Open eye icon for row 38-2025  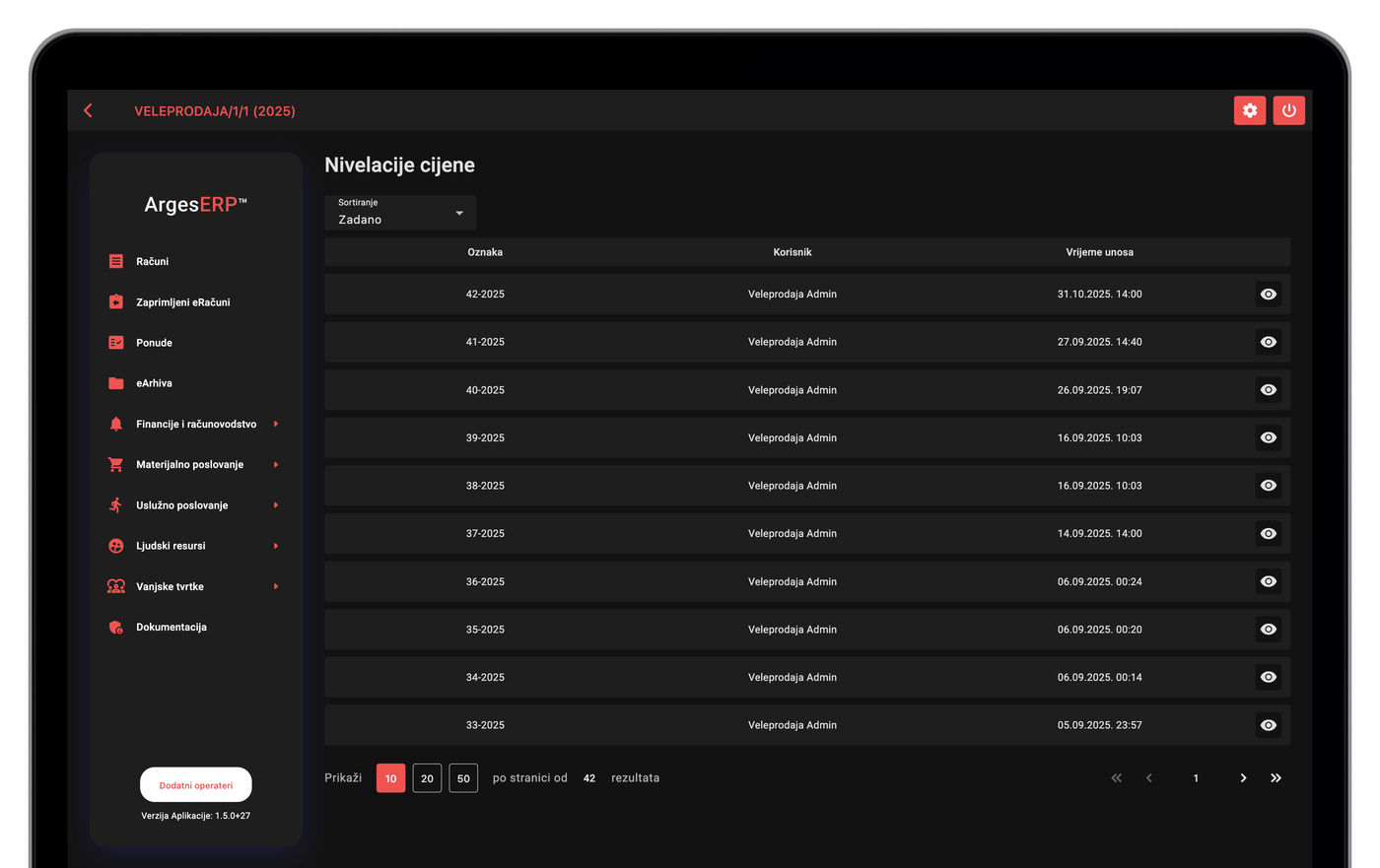[x=1269, y=486]
